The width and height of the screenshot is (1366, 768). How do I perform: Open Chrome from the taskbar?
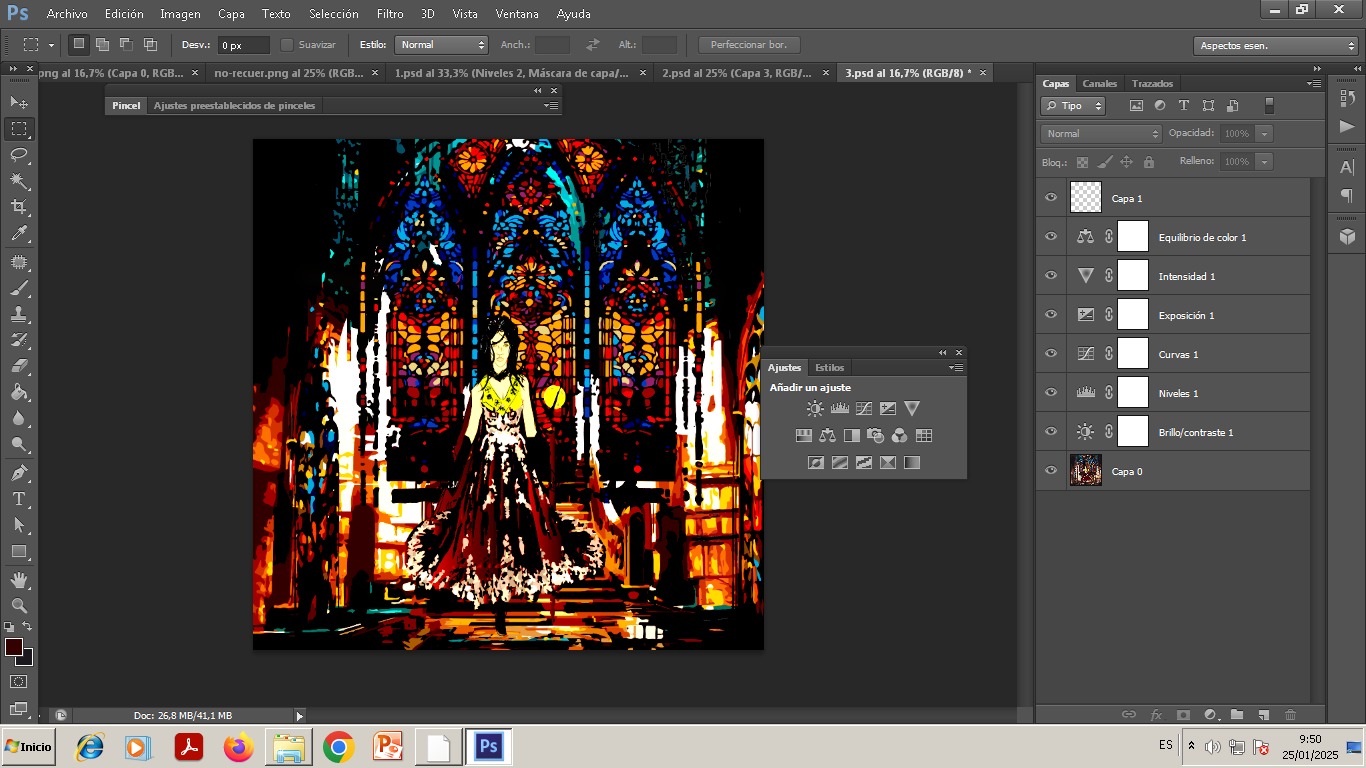tap(339, 747)
